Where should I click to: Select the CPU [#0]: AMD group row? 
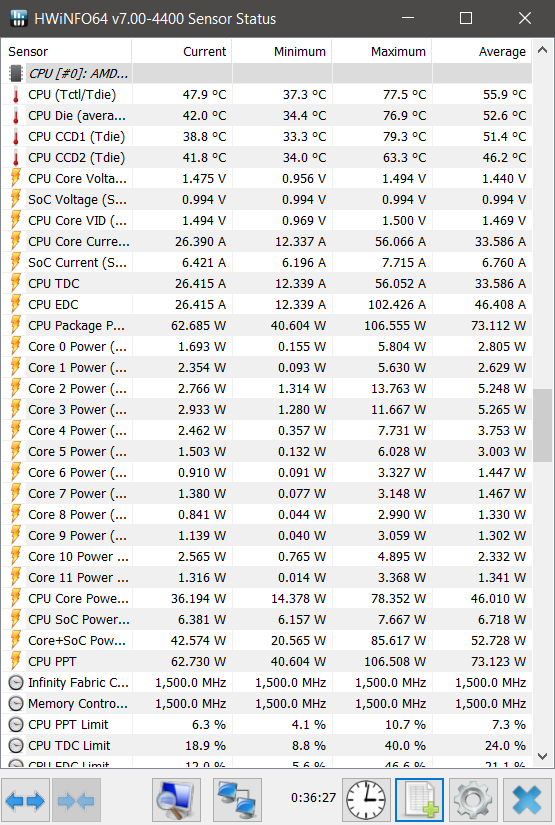(267, 74)
